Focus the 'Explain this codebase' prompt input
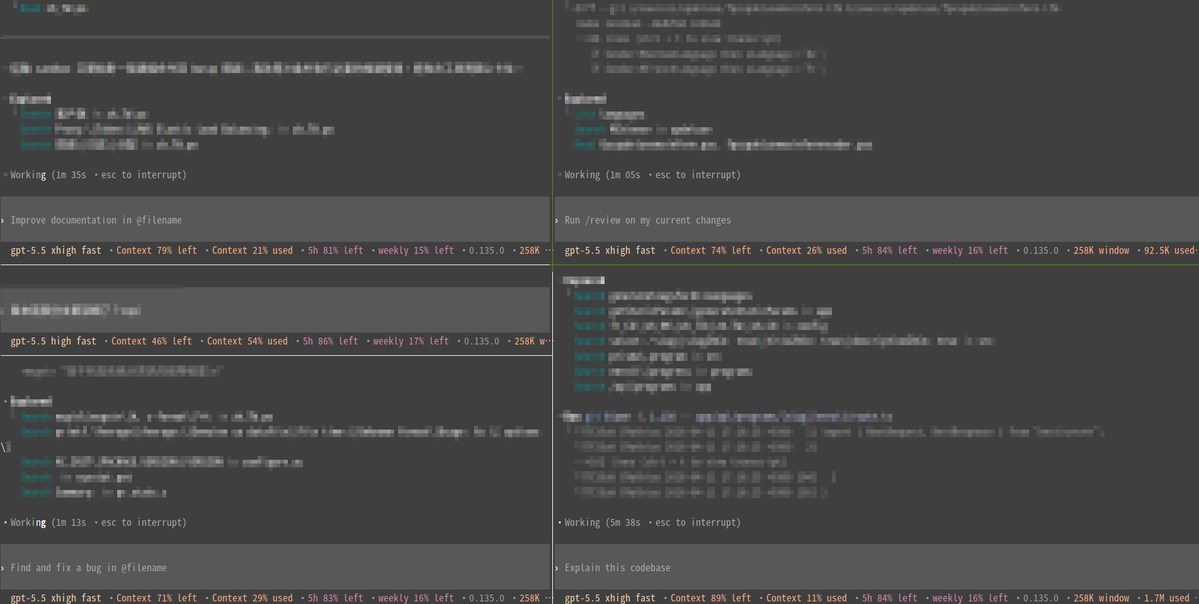This screenshot has height=604, width=1199. 876,568
